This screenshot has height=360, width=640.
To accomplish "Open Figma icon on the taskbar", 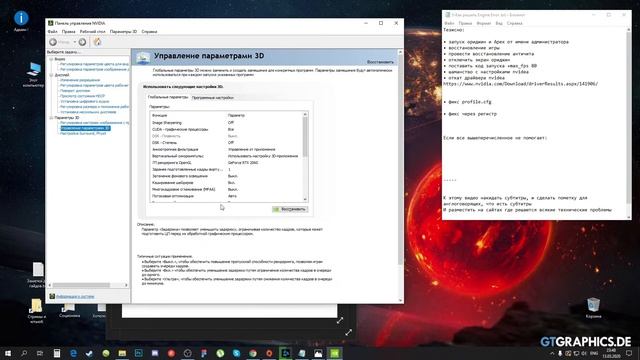I will (204, 353).
